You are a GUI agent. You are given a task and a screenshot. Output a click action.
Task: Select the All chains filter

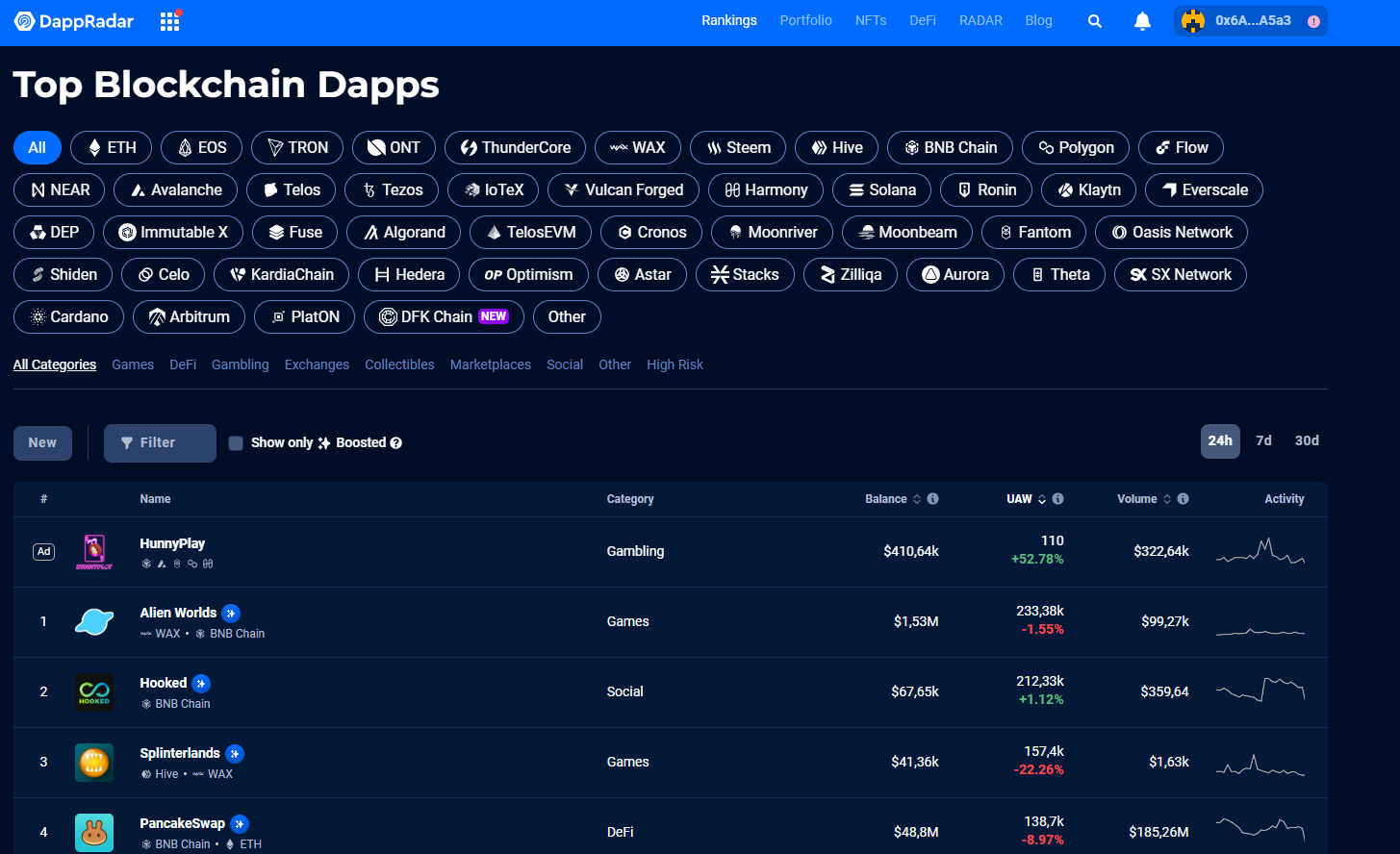click(x=38, y=147)
